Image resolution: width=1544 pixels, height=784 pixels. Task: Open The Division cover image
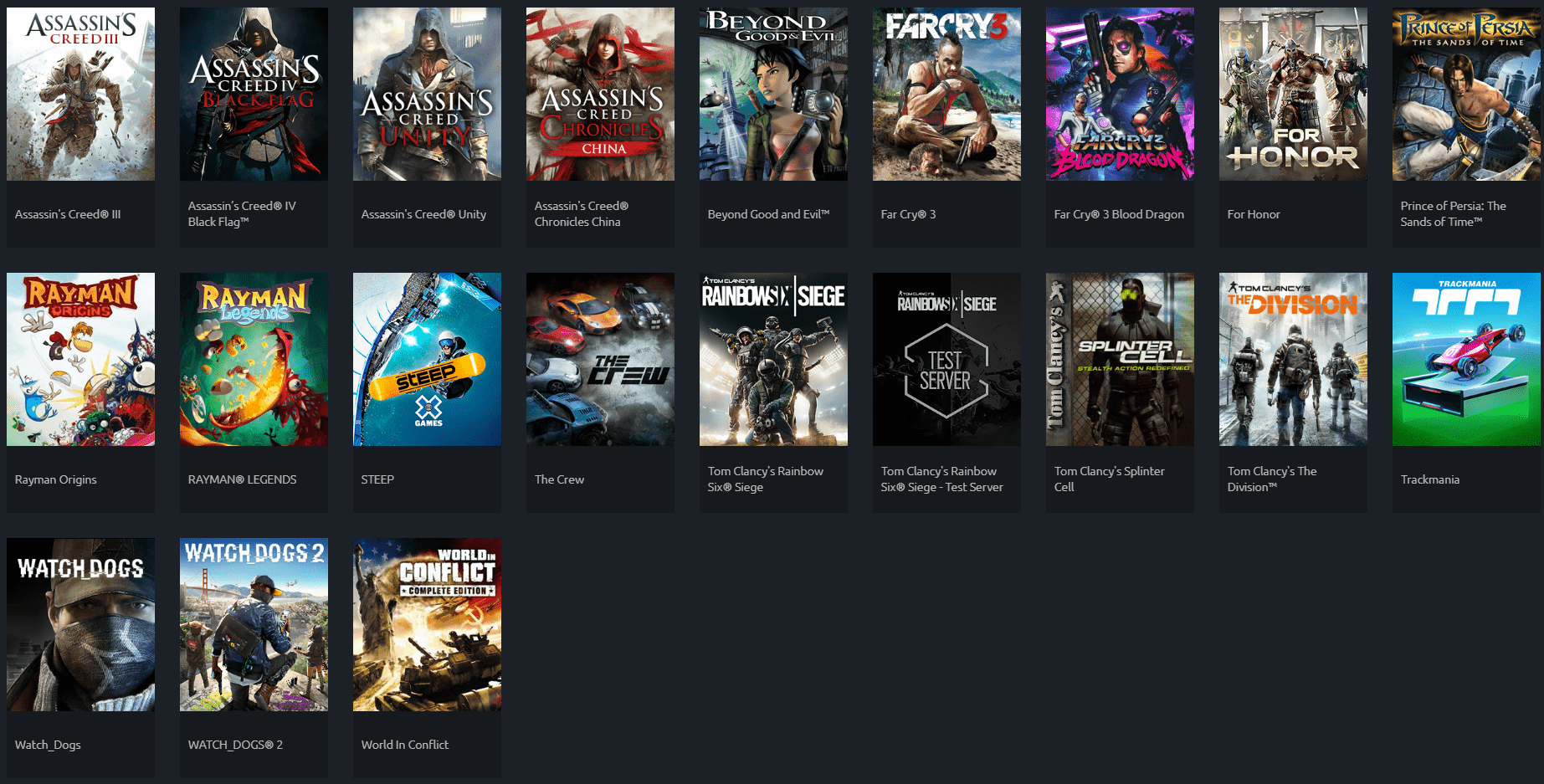coord(1293,359)
